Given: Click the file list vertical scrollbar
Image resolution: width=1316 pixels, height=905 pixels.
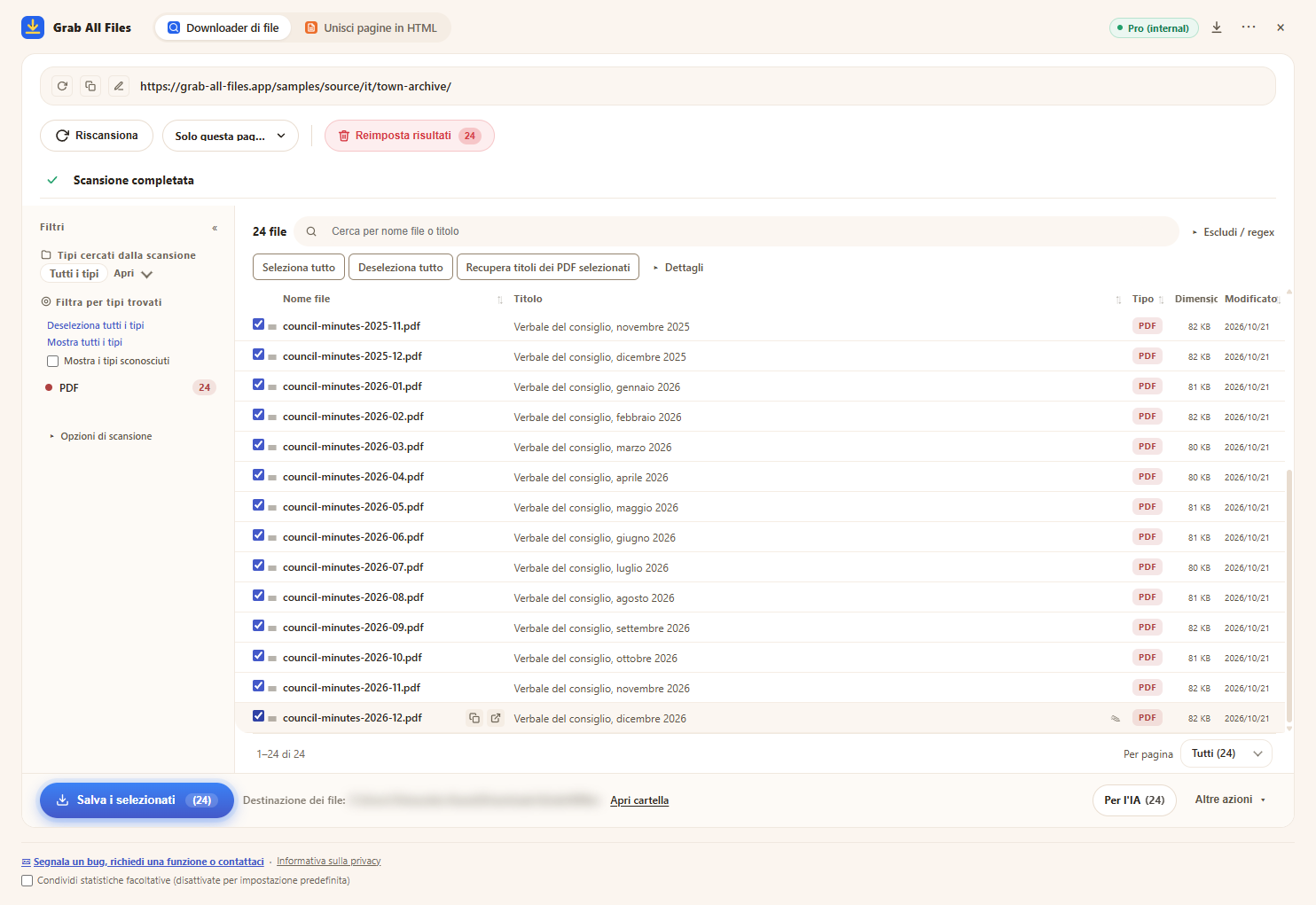Looking at the screenshot, I should [x=1289, y=594].
